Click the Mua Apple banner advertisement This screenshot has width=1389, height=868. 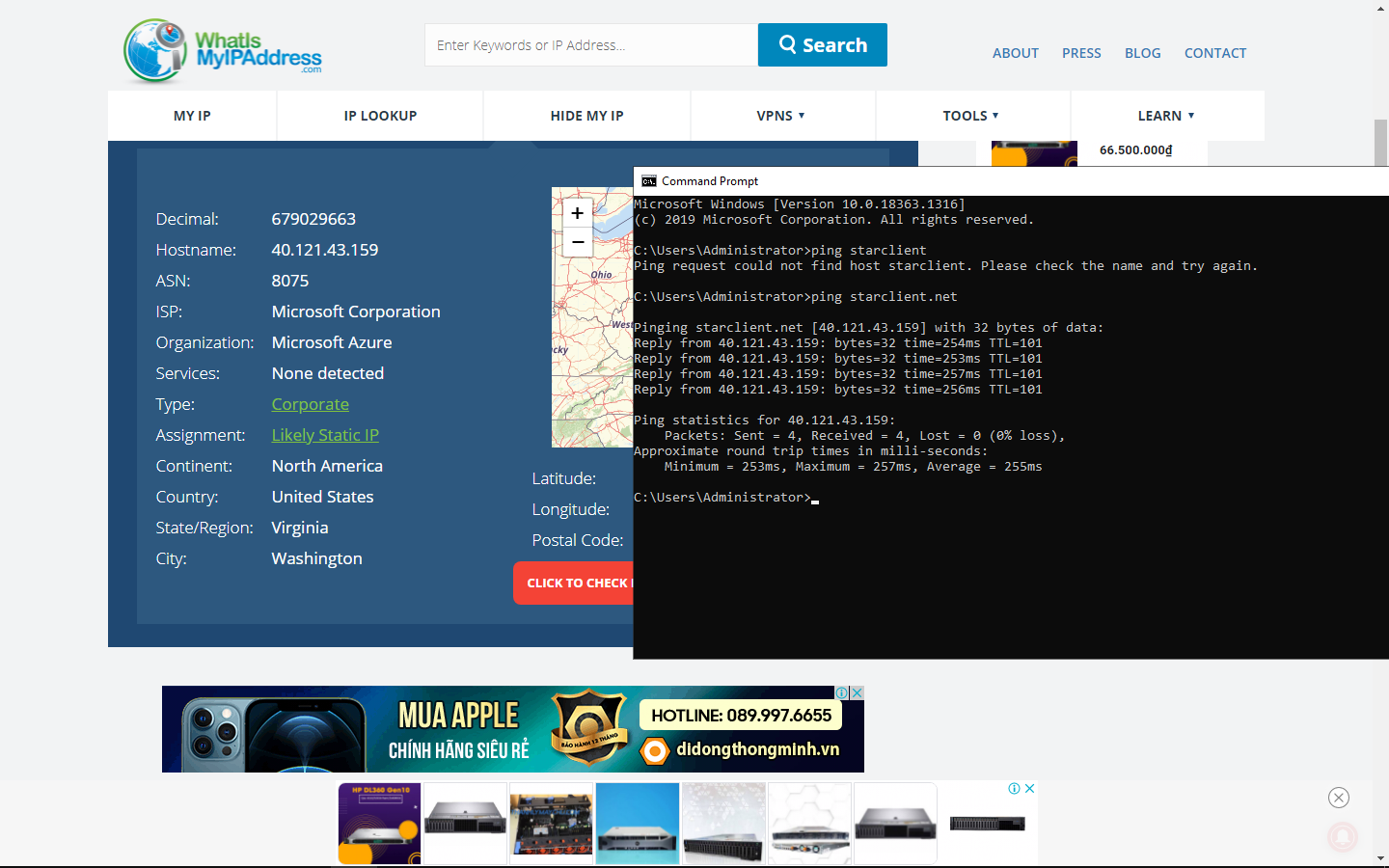coord(513,729)
